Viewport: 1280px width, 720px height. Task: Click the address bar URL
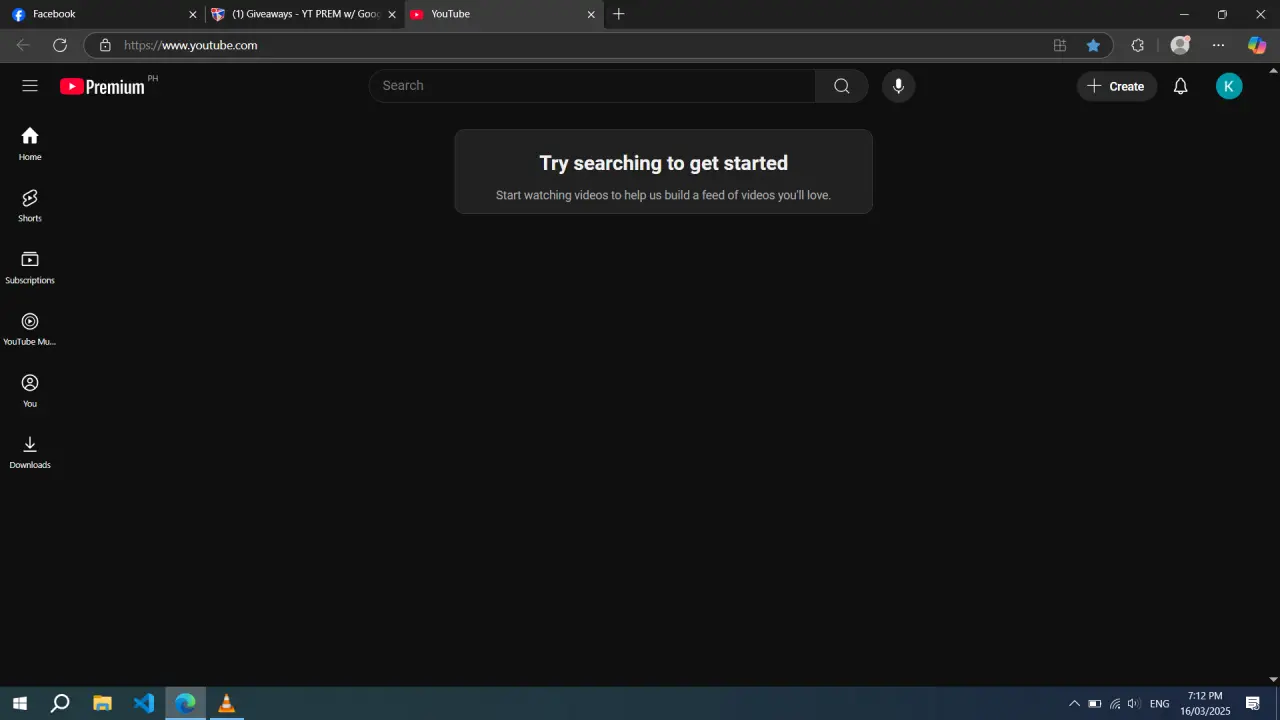point(190,45)
